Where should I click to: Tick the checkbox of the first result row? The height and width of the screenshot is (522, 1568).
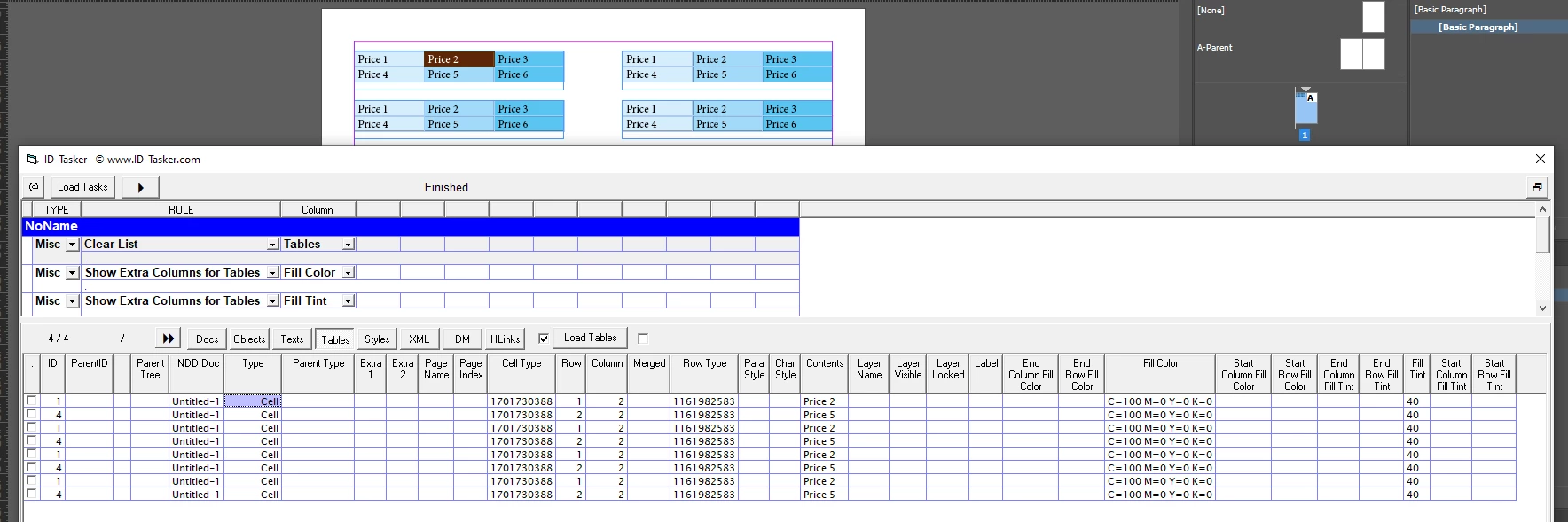[x=32, y=401]
